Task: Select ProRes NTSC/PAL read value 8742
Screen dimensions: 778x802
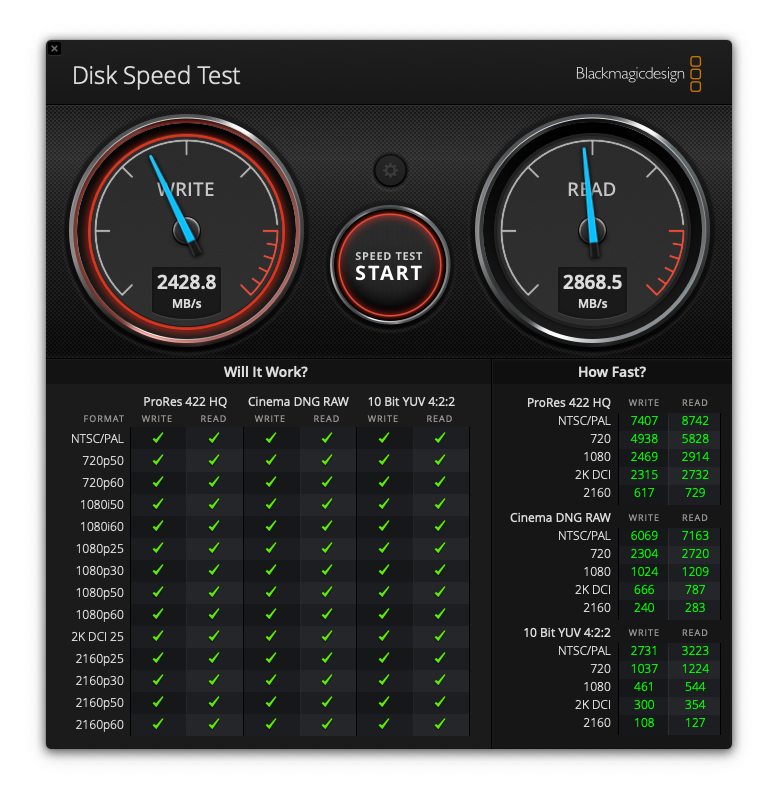Action: coord(695,420)
